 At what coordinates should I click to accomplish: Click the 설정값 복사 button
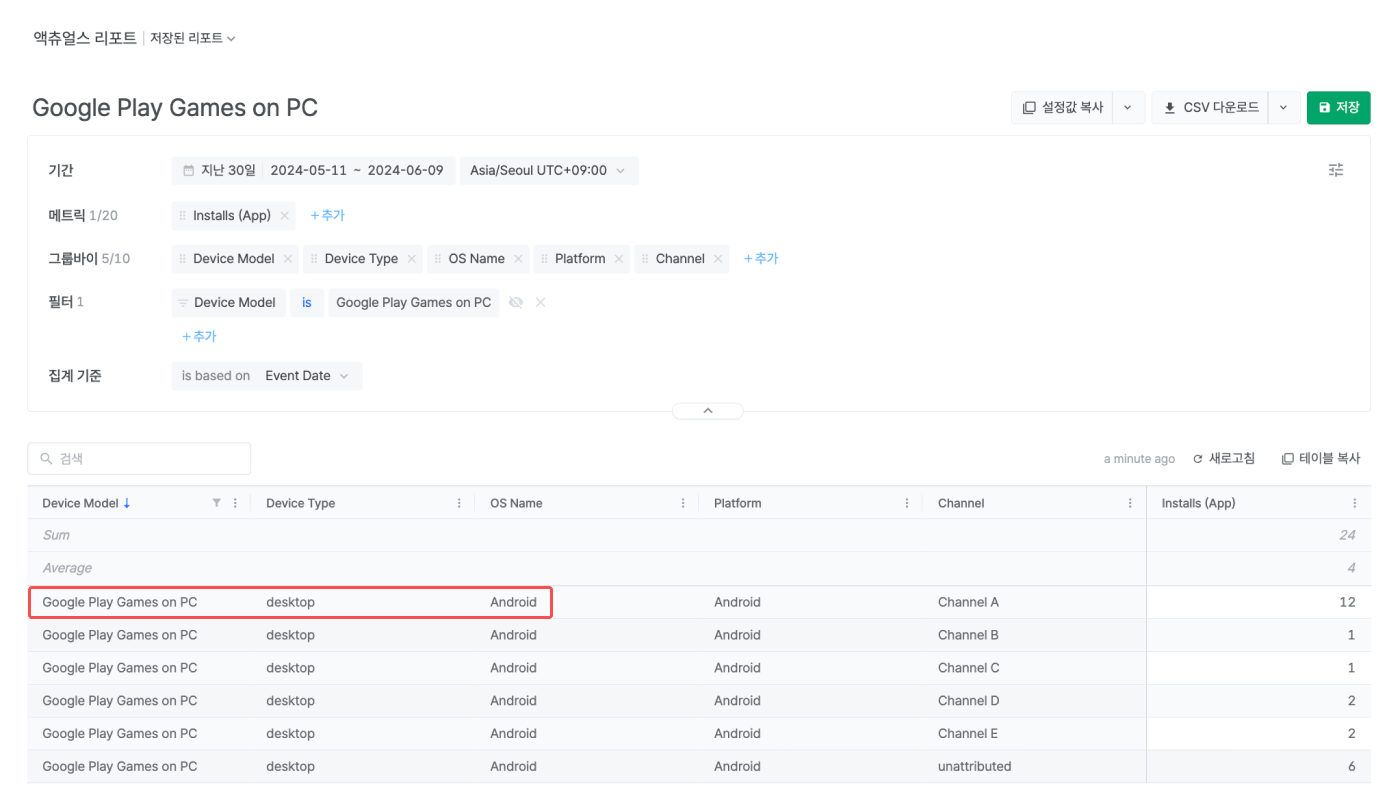point(1062,108)
